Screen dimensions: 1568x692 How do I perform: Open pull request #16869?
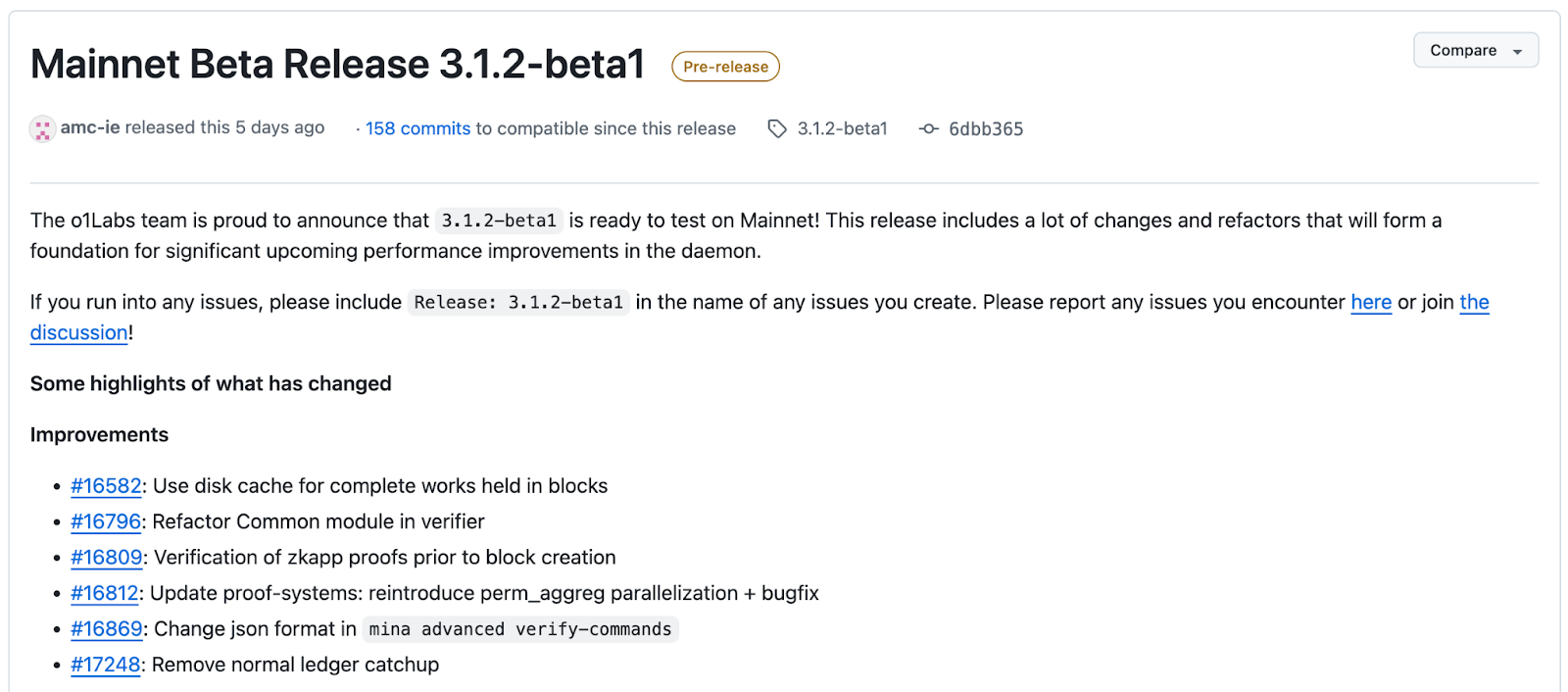point(107,629)
